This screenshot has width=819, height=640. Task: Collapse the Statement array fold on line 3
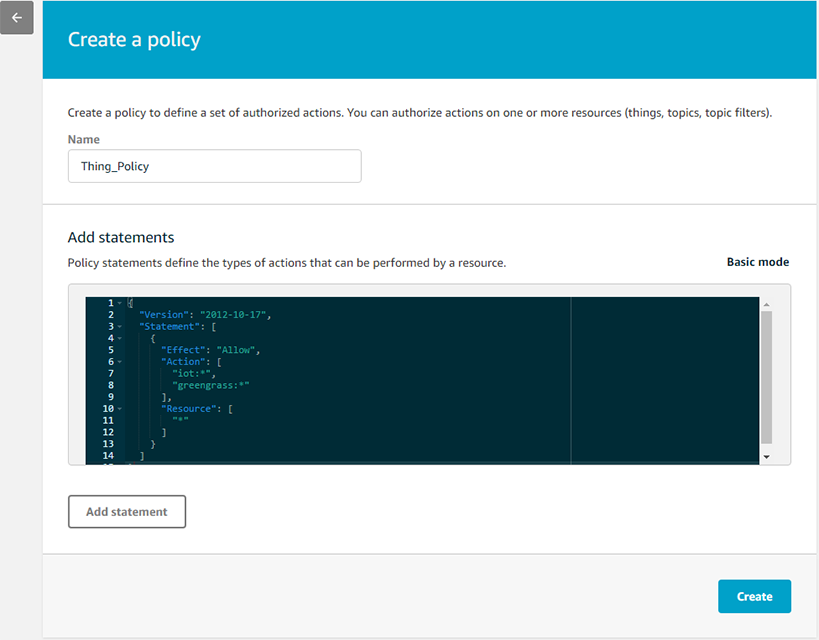coord(120,327)
